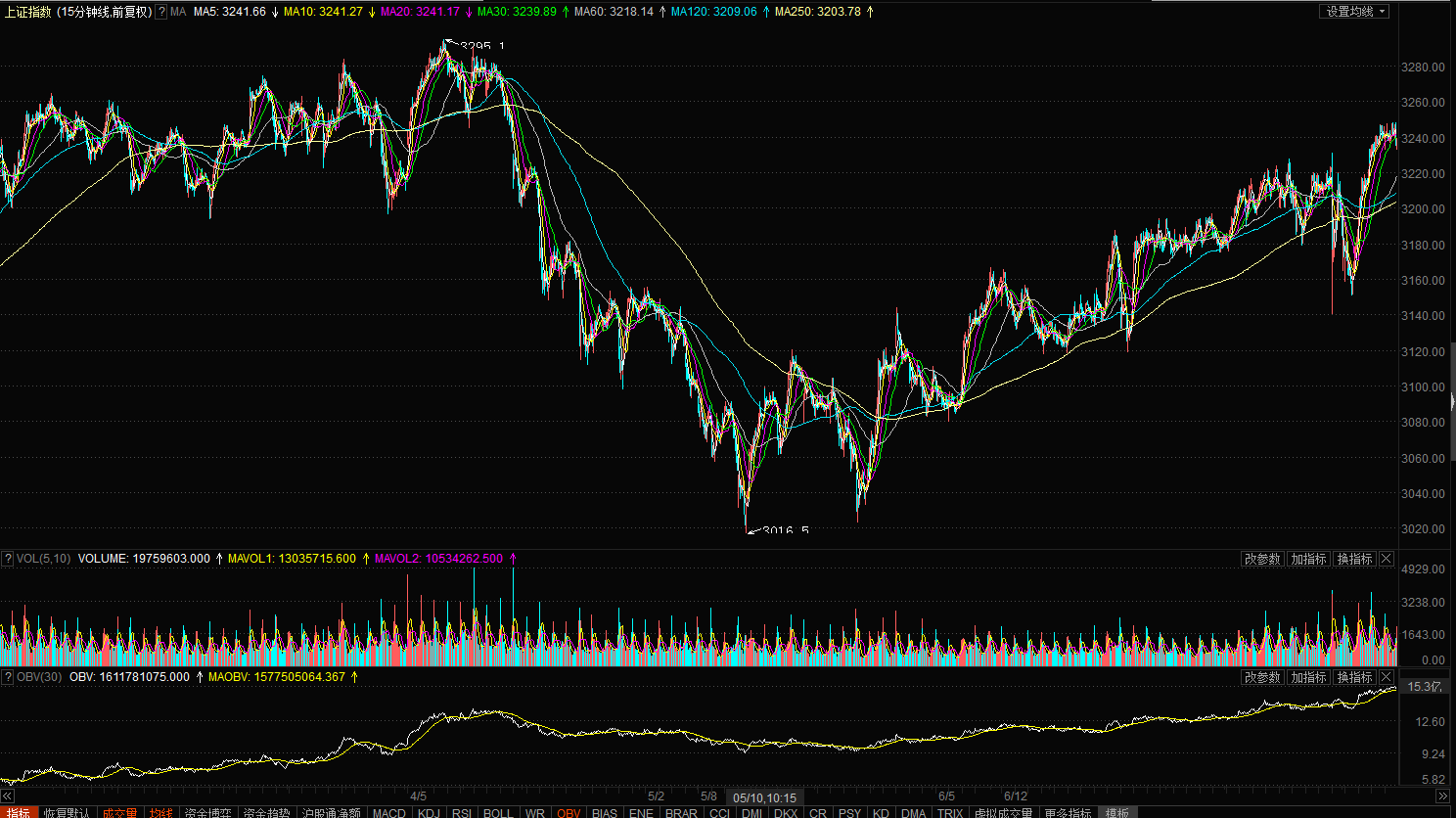Close the VOL volume indicator panel
The width and height of the screenshot is (1456, 818).
(1387, 559)
